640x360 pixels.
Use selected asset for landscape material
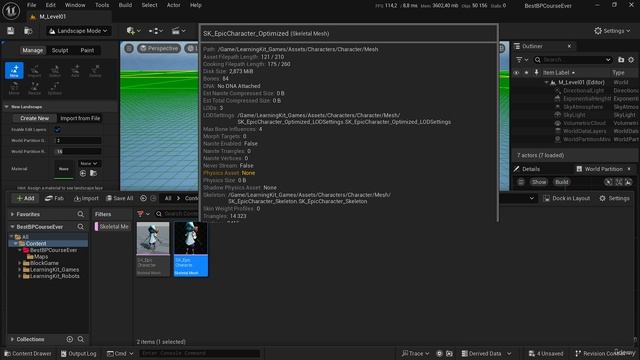tap(83, 173)
